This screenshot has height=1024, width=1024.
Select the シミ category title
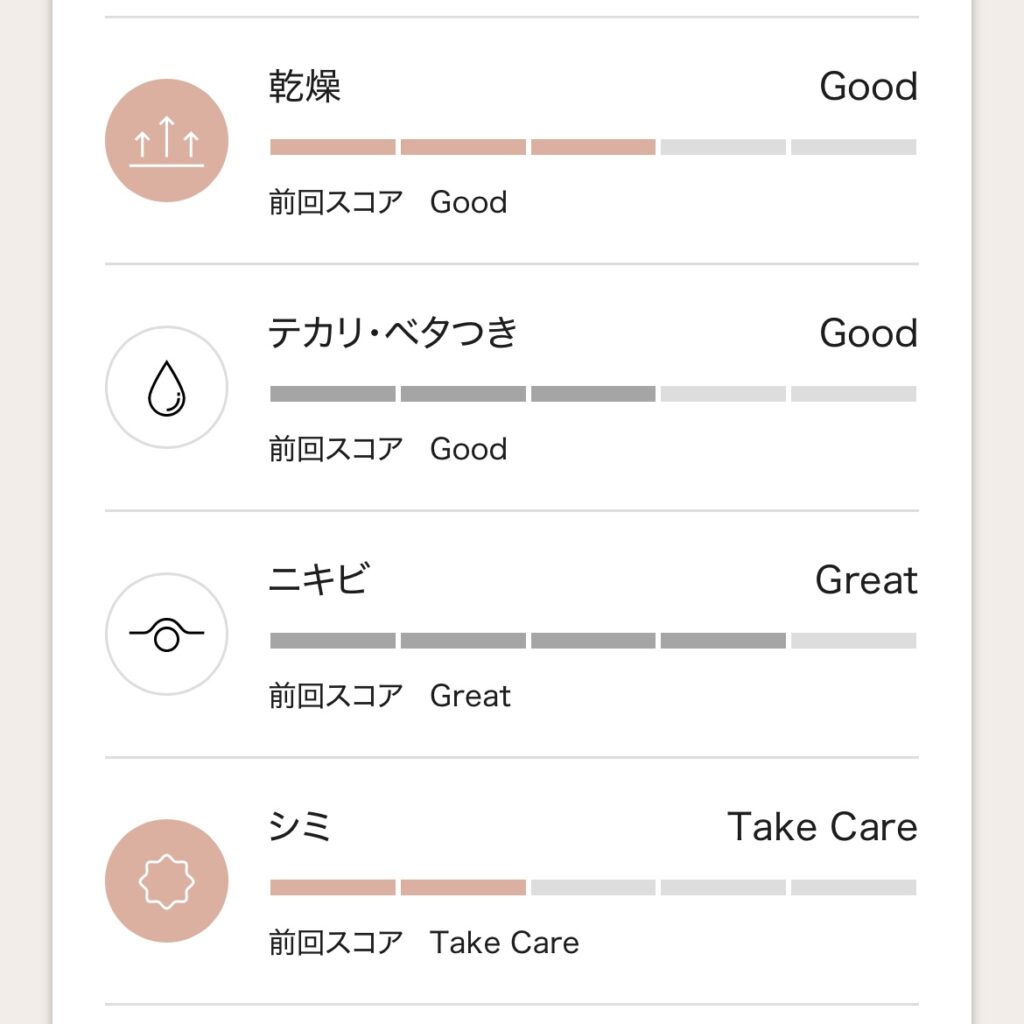(300, 827)
